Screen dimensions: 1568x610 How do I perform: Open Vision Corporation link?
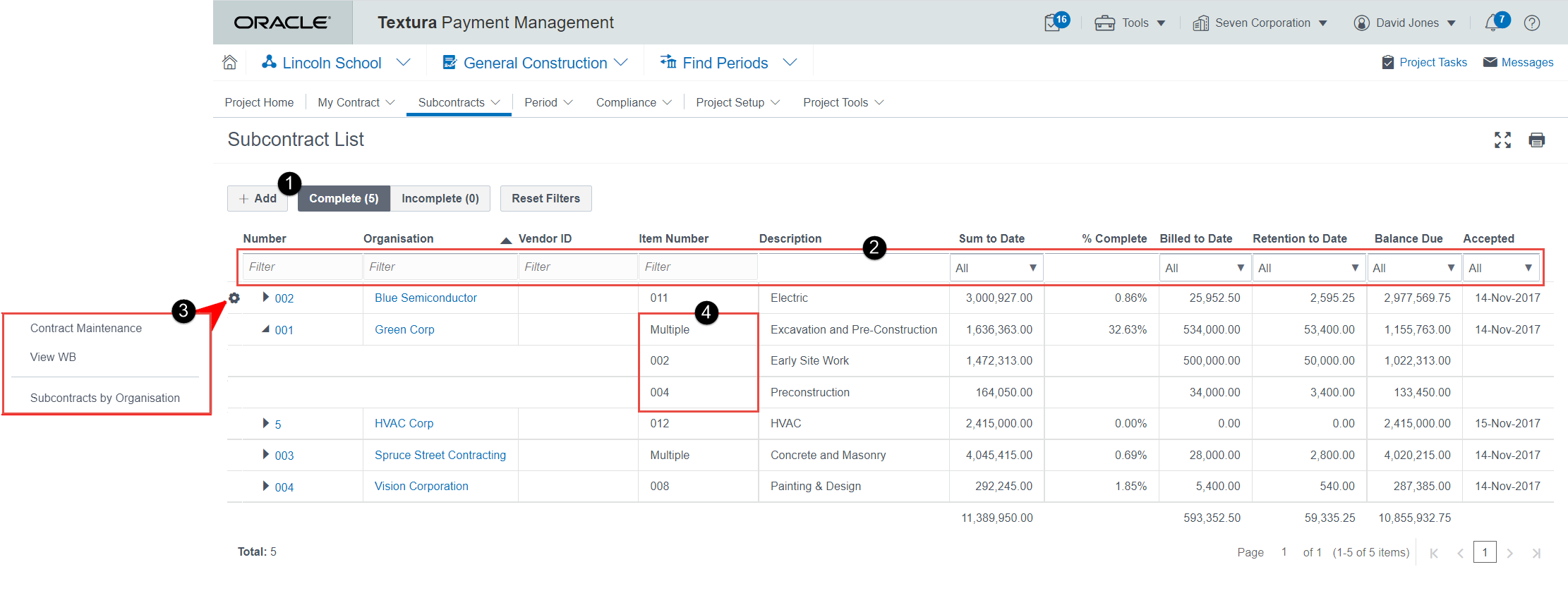coord(421,486)
